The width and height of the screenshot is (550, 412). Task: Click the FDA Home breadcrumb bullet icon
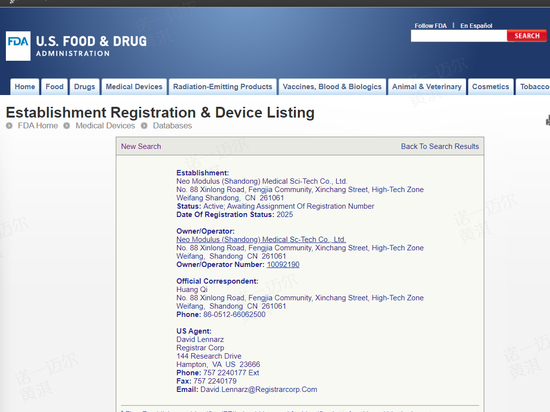[x=9, y=126]
